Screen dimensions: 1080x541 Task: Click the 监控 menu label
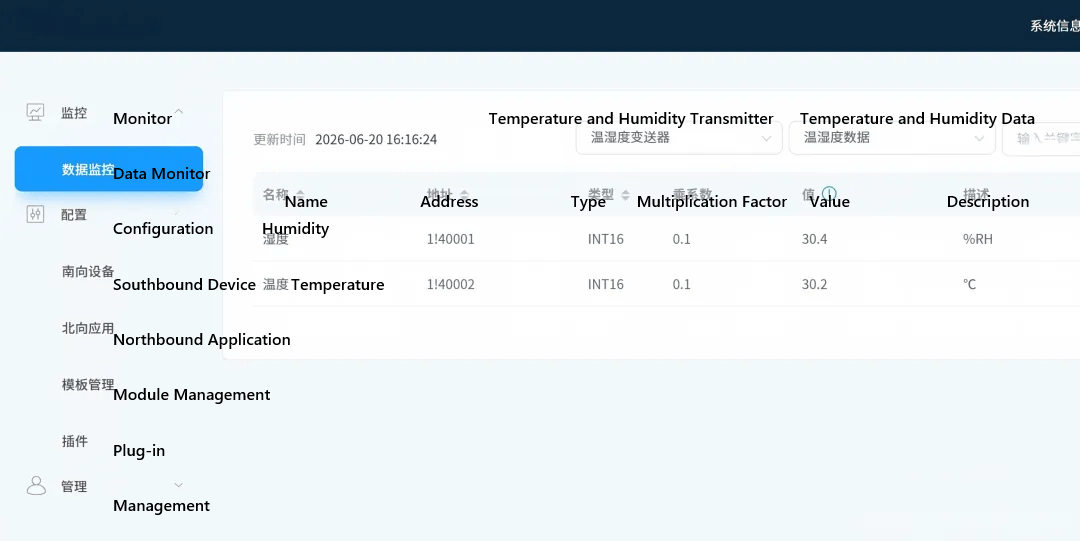point(74,112)
